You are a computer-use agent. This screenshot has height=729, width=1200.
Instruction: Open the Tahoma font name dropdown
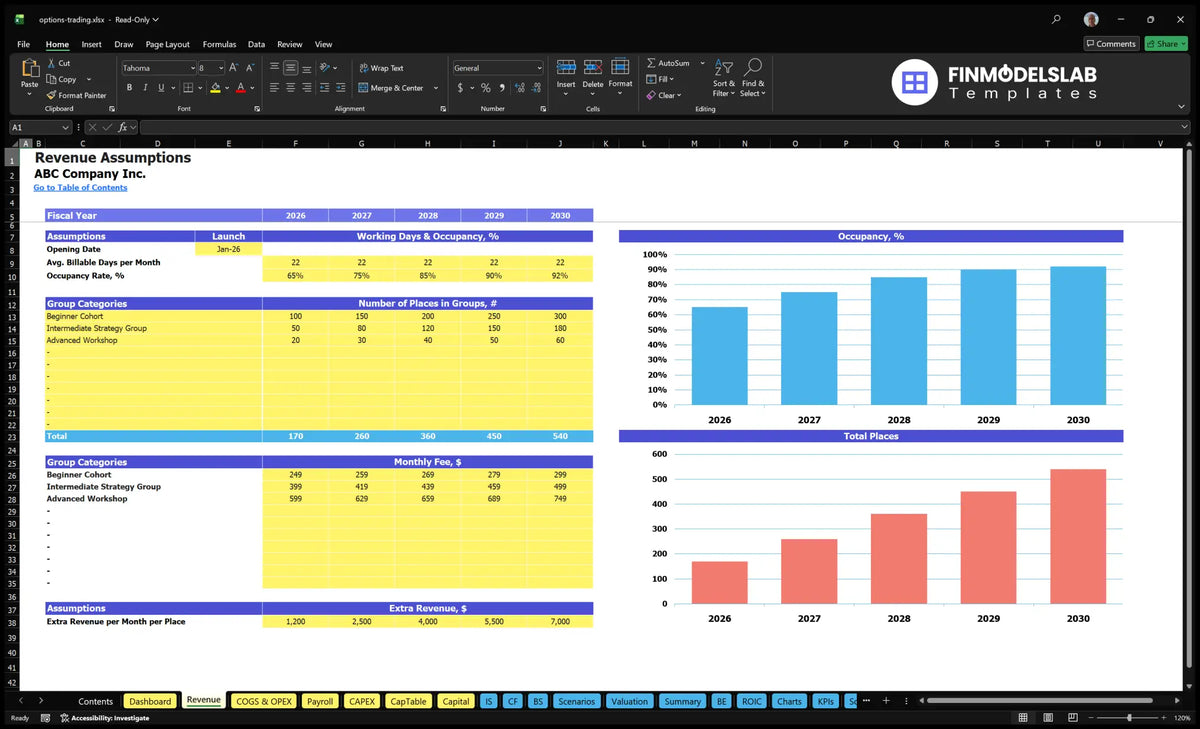pyautogui.click(x=191, y=68)
